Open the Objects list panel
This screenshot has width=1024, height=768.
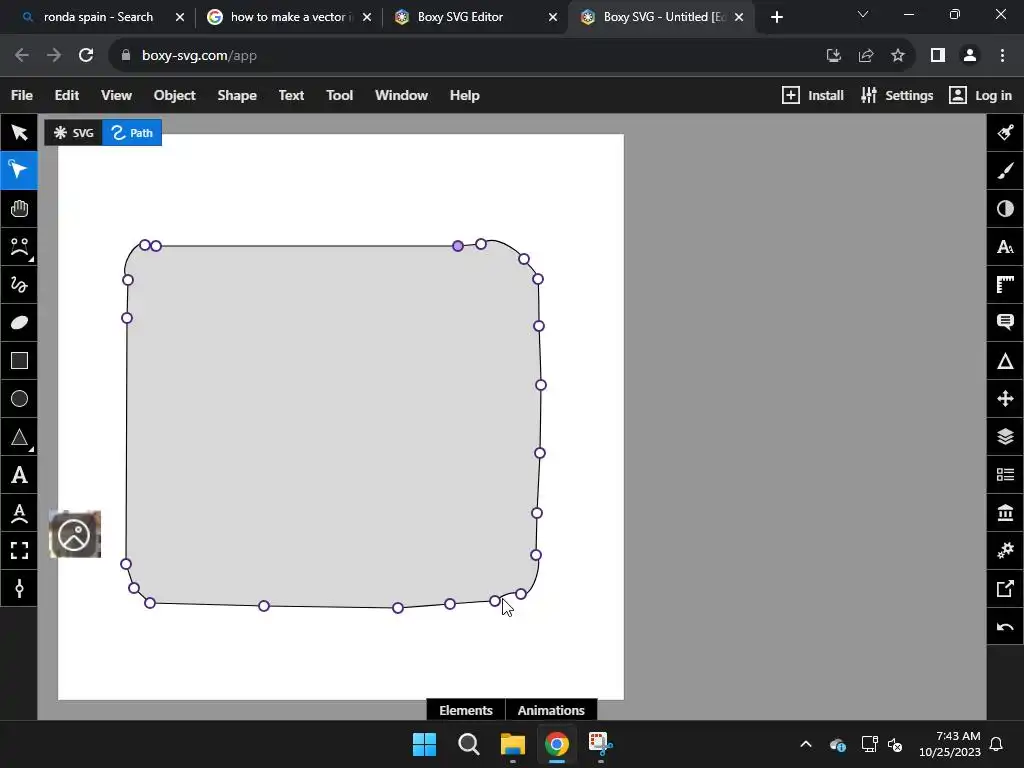tap(1005, 475)
